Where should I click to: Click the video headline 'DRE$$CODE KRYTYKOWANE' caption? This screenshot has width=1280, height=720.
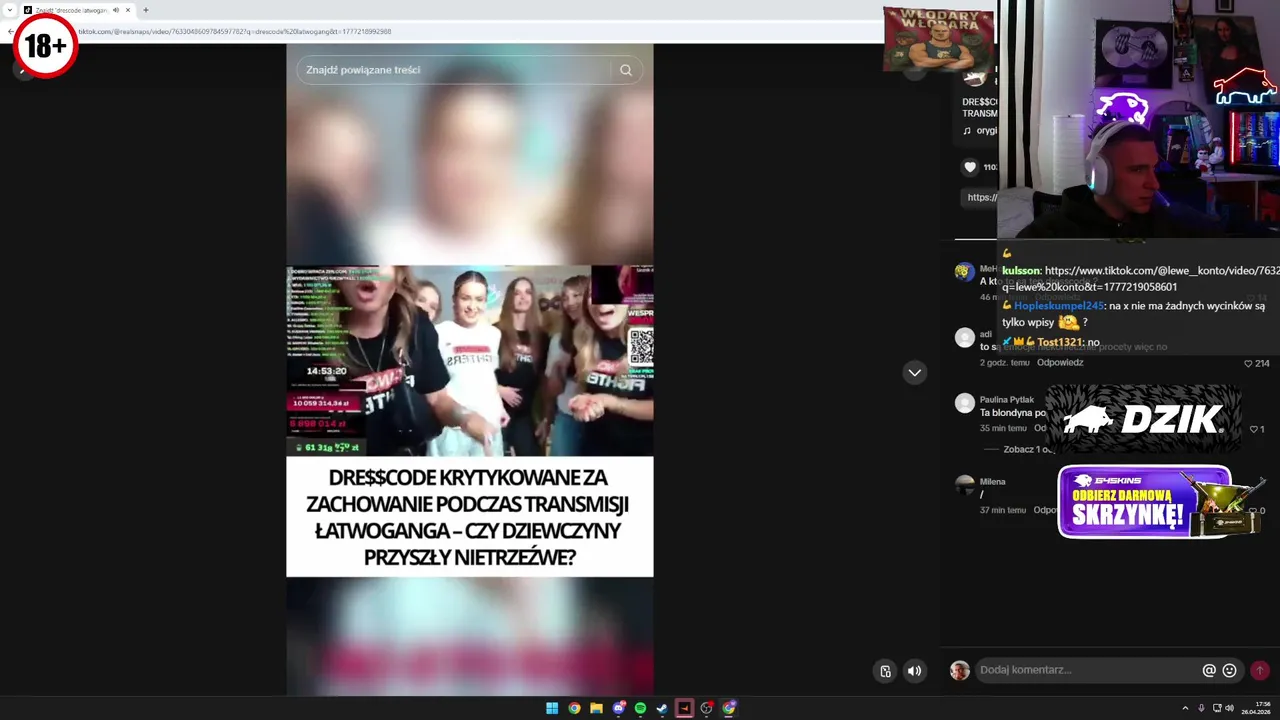(x=469, y=517)
